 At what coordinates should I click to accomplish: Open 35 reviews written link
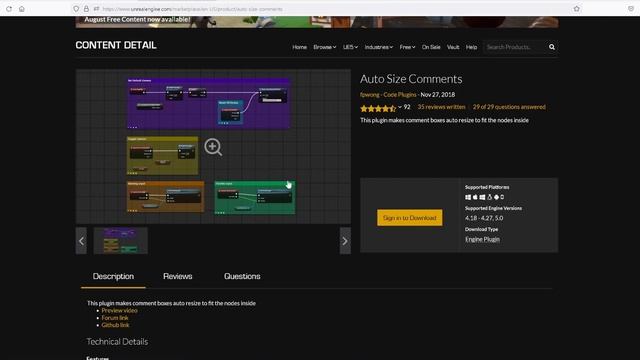click(x=441, y=107)
